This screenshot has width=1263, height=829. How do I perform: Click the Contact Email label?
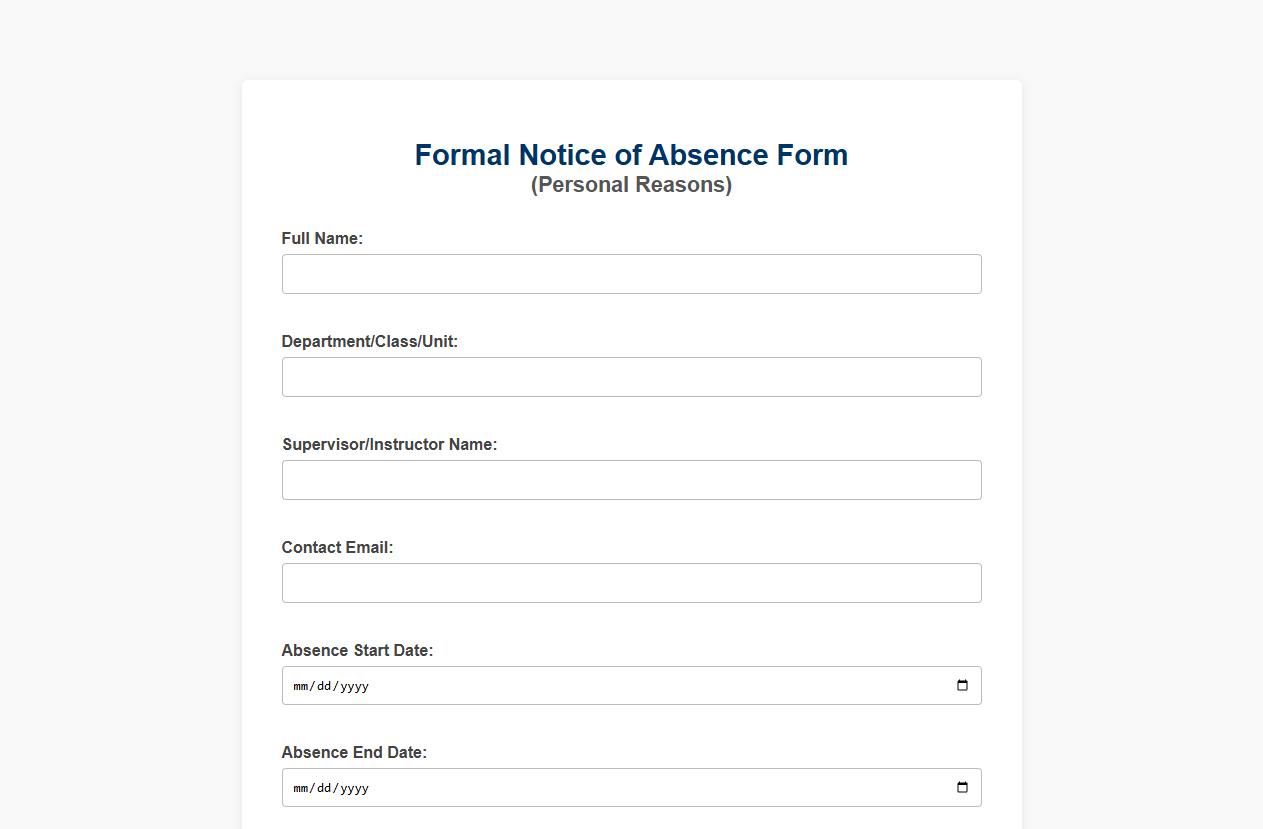(x=338, y=547)
